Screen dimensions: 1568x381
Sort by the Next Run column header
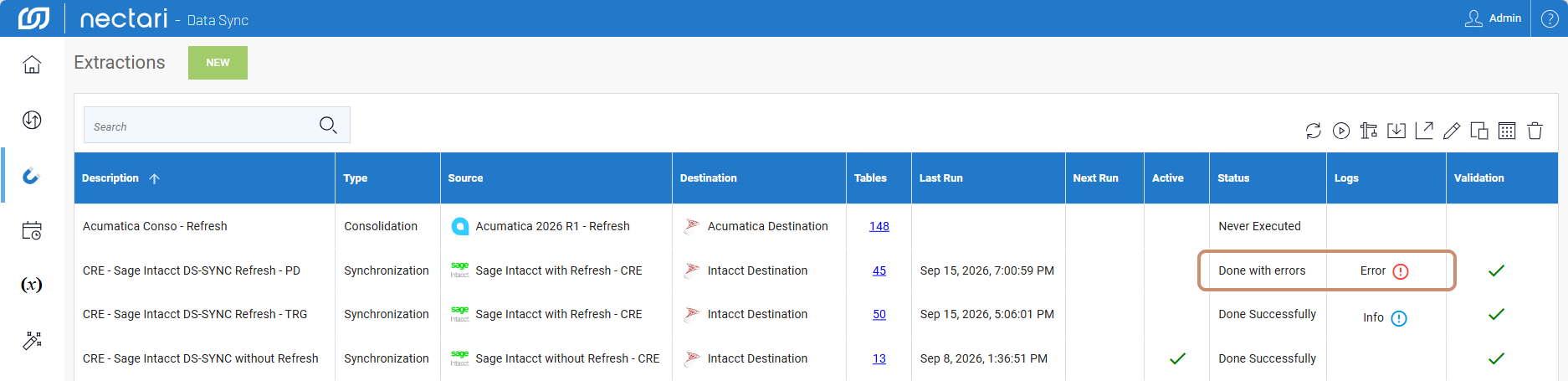click(x=1095, y=178)
